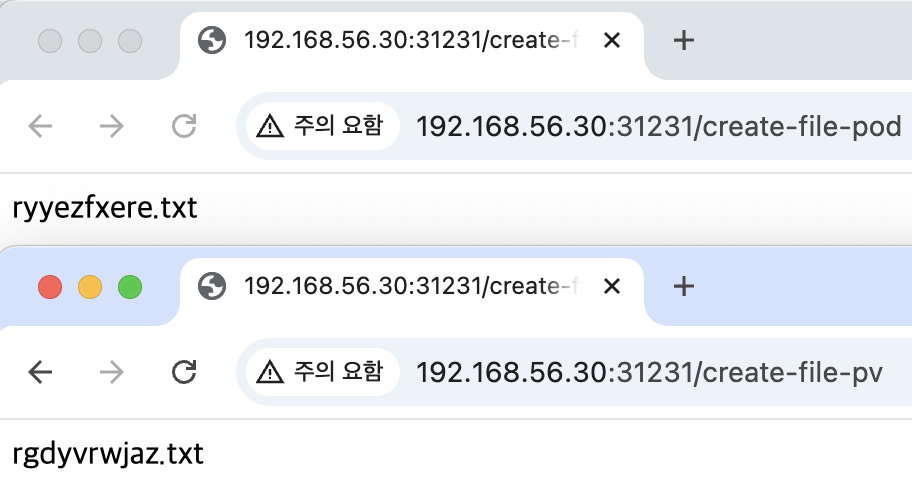This screenshot has width=912, height=486.
Task: Open new tab in top browser window
Action: click(x=683, y=40)
